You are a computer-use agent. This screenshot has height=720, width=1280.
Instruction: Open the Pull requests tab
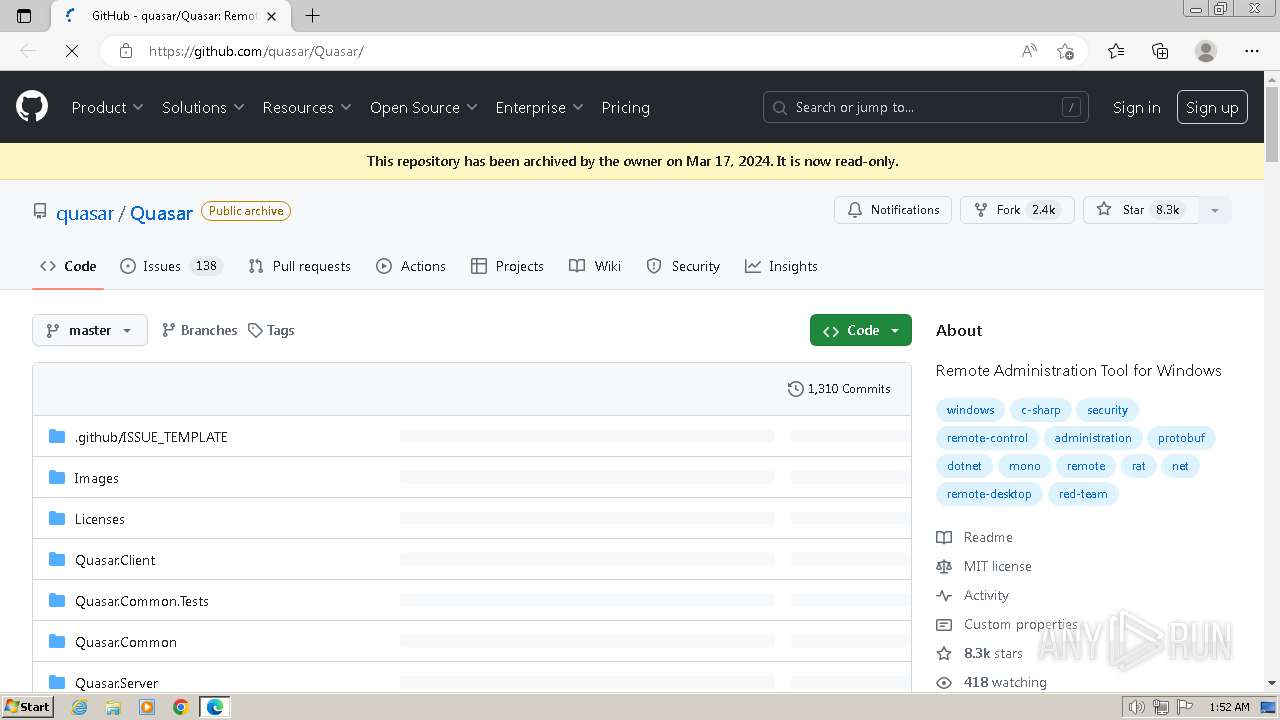(299, 266)
